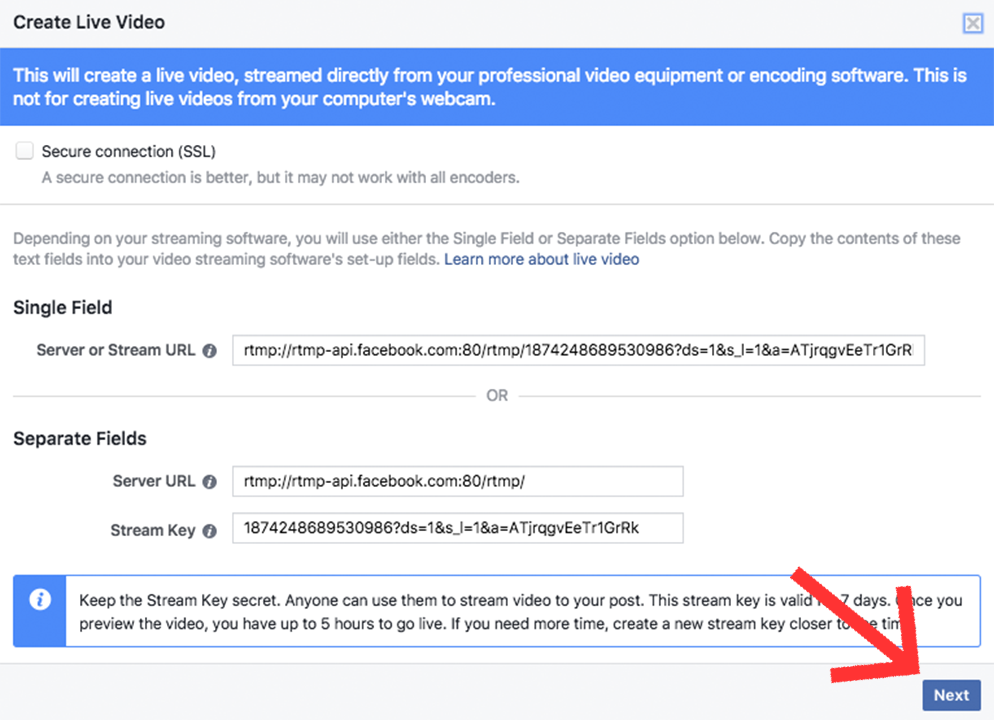Select the Server URL text field
Viewport: 994px width, 720px height.
tap(457, 481)
